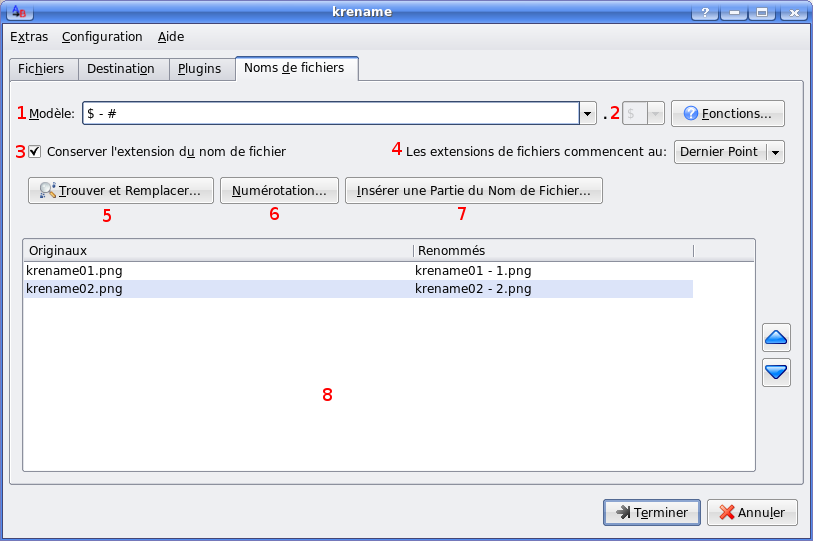
Task: Click the title bar help question mark
Action: click(x=705, y=12)
